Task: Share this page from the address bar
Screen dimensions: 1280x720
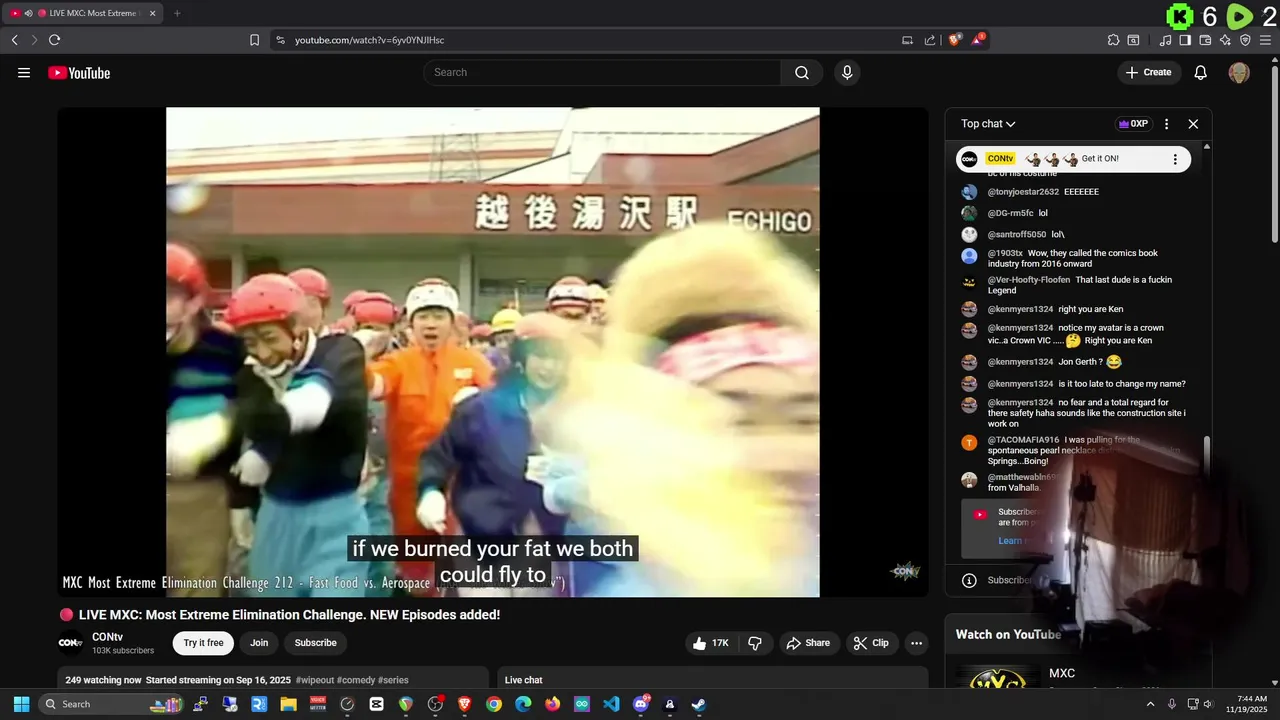Action: point(930,40)
